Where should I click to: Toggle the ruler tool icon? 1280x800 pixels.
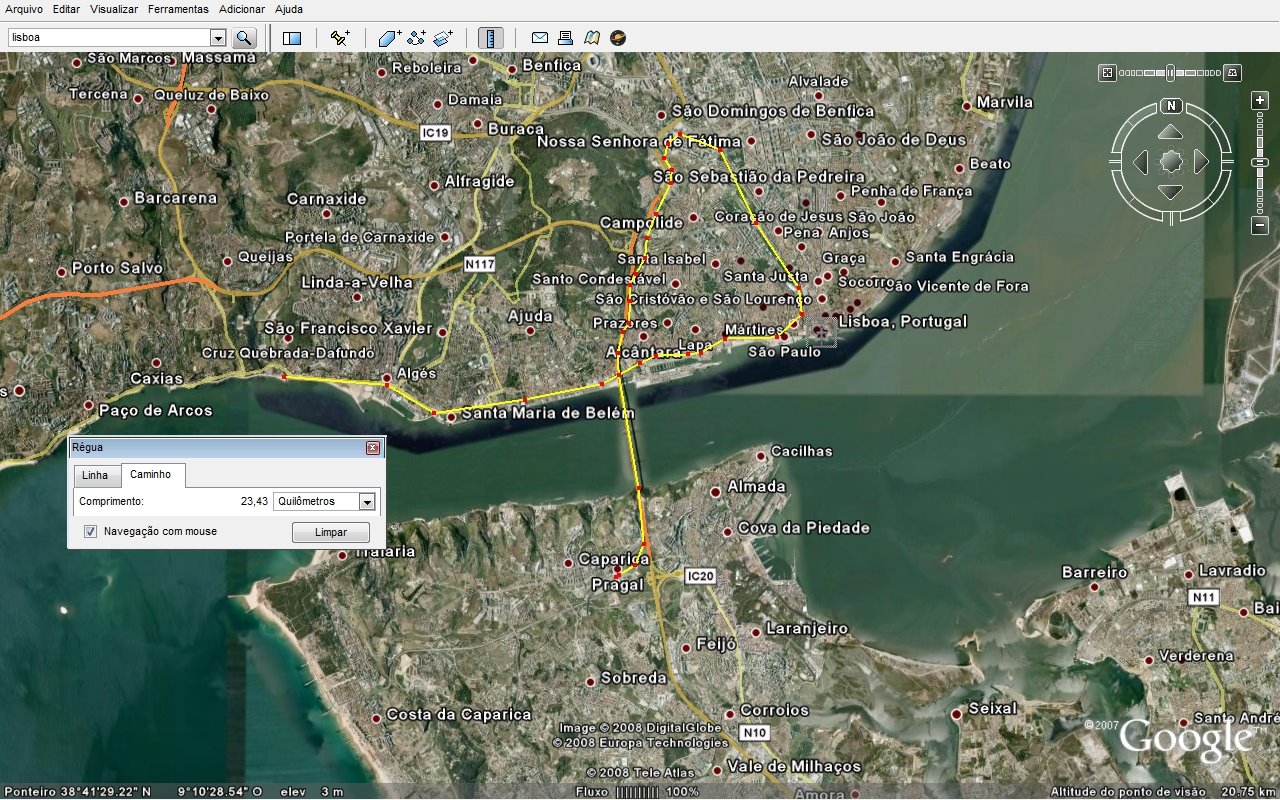click(x=491, y=38)
